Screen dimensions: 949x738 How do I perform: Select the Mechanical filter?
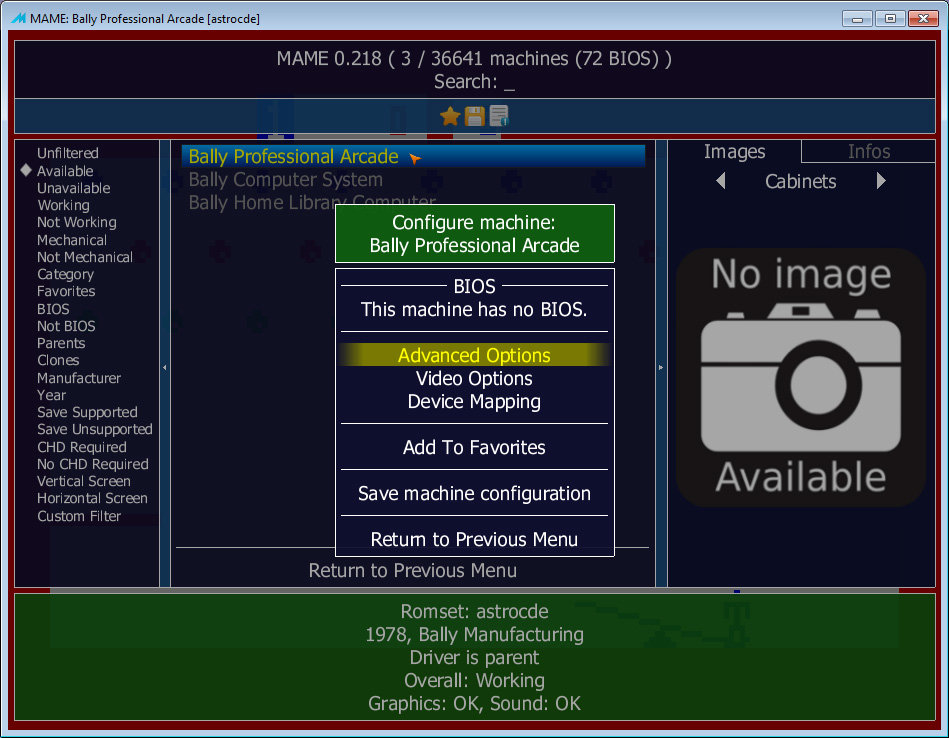[x=72, y=240]
